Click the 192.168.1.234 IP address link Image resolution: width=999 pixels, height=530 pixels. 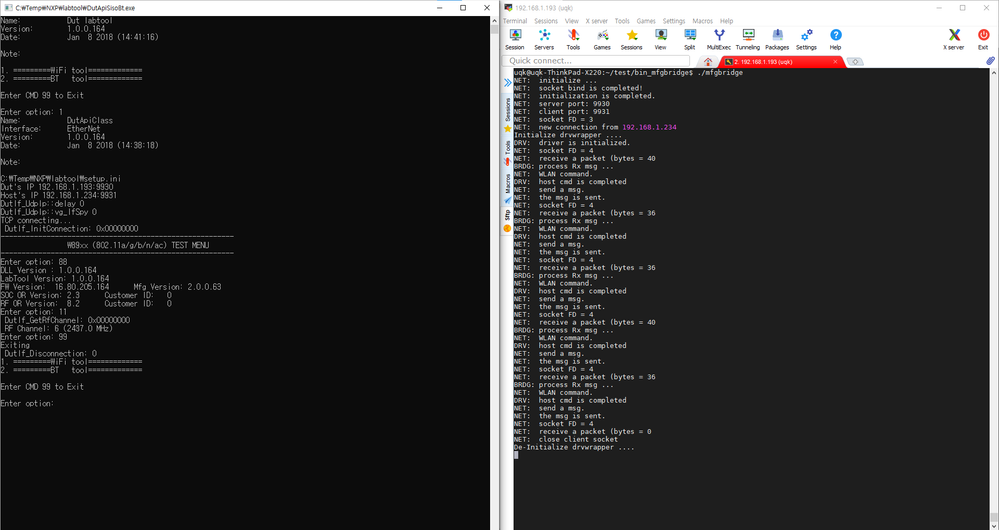[x=649, y=127]
